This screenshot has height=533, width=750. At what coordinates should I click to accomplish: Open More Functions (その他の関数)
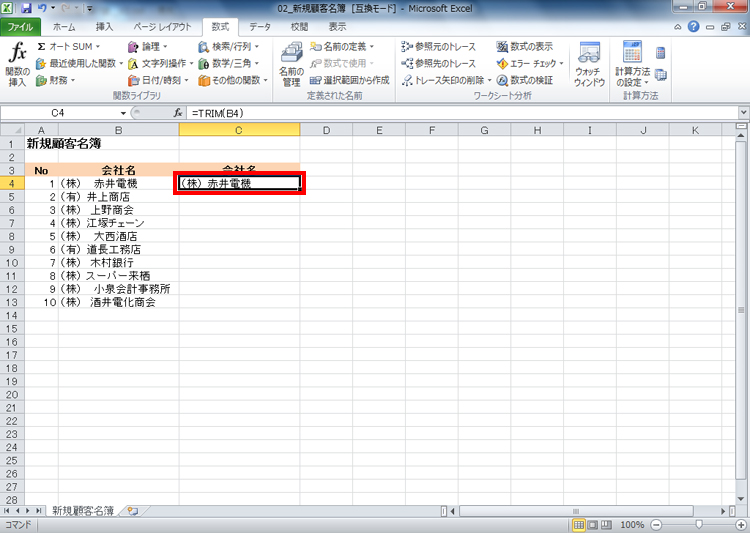click(x=233, y=80)
